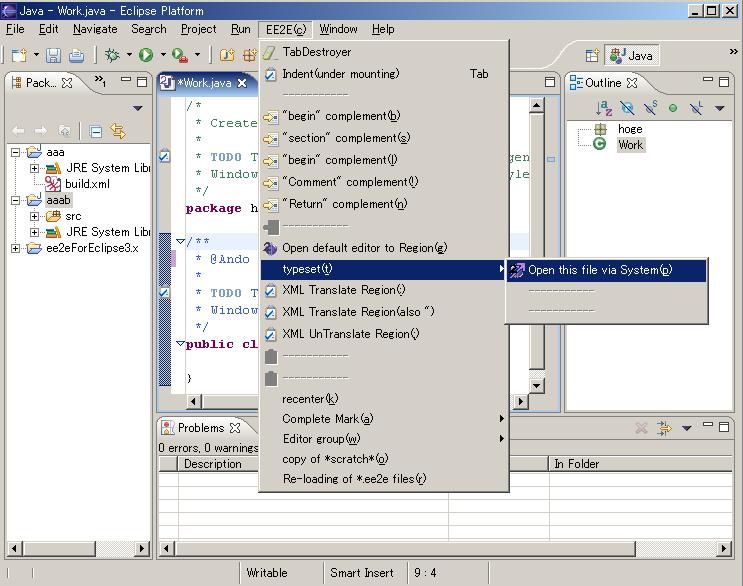Select recenter(k) menu entry
The width and height of the screenshot is (743, 586).
pyautogui.click(x=384, y=399)
